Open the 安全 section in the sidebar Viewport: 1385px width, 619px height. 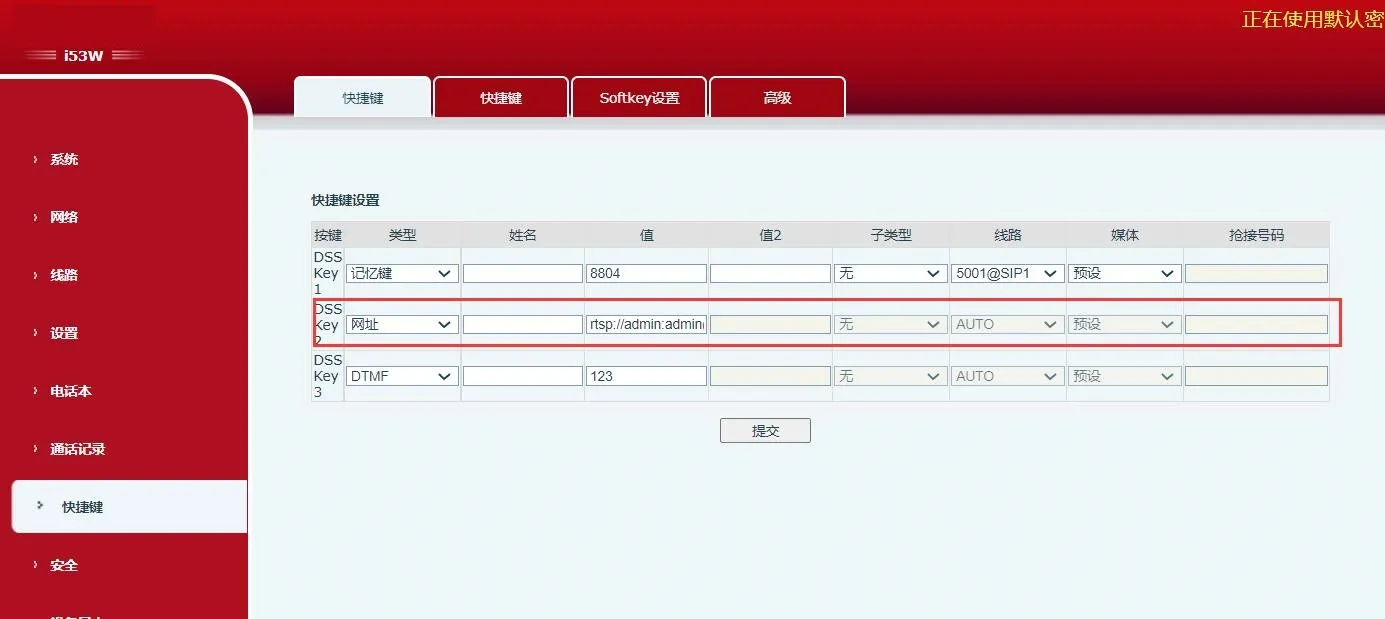point(62,565)
